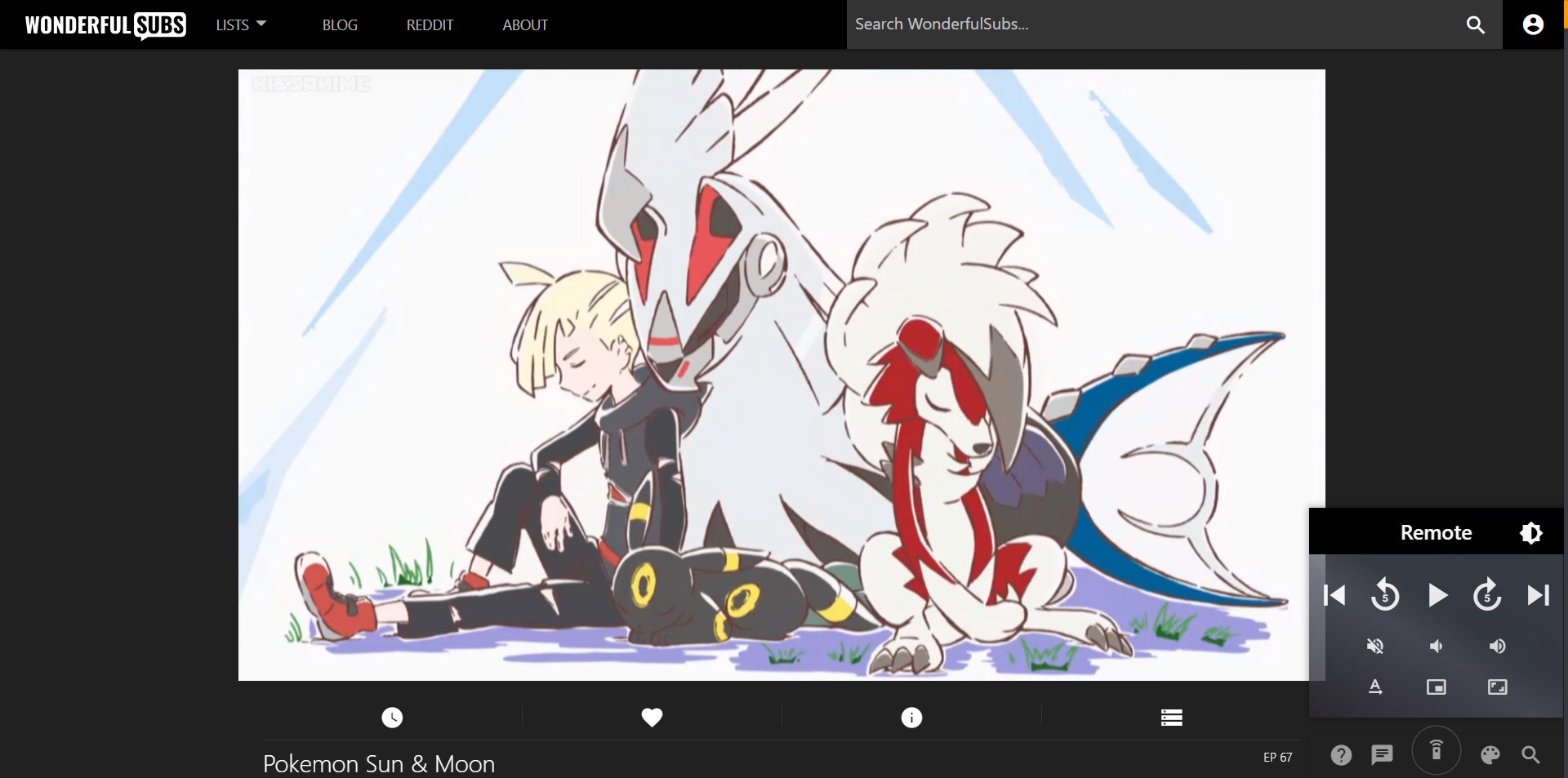Click the Pokemon Sun & Moon title
This screenshot has width=1568, height=778.
(379, 764)
